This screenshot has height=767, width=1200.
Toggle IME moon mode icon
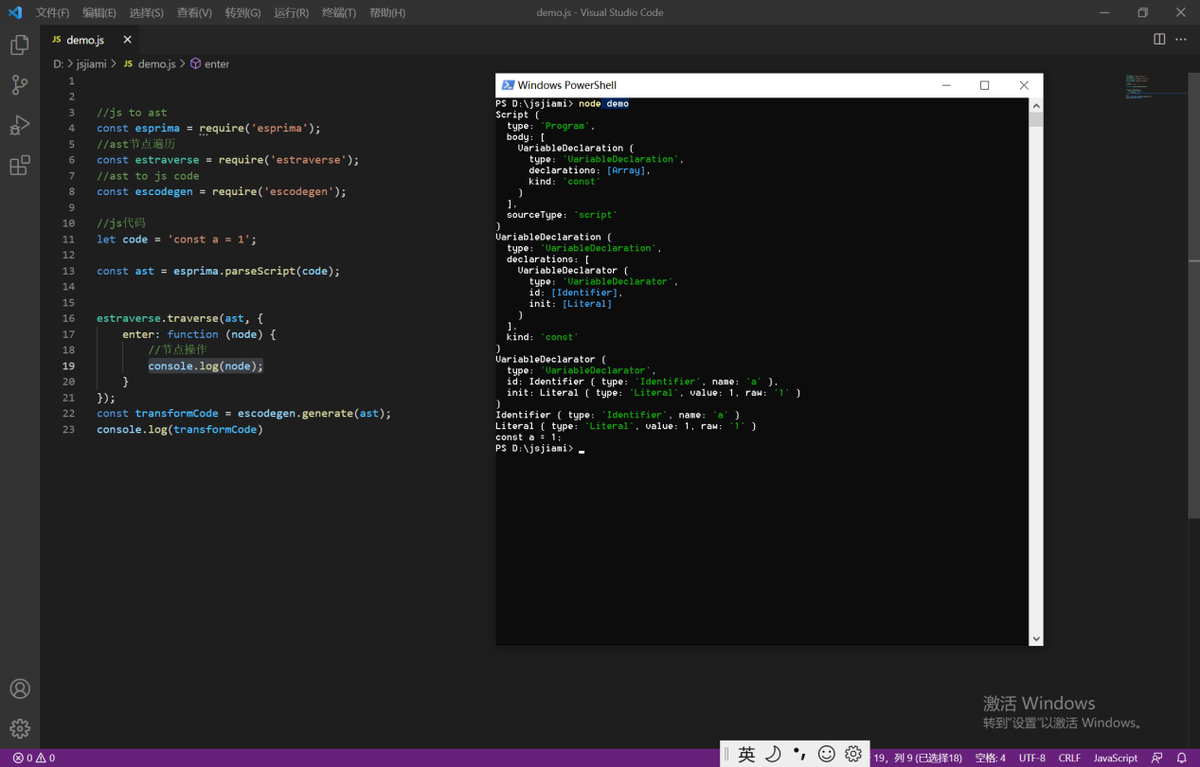tap(773, 754)
